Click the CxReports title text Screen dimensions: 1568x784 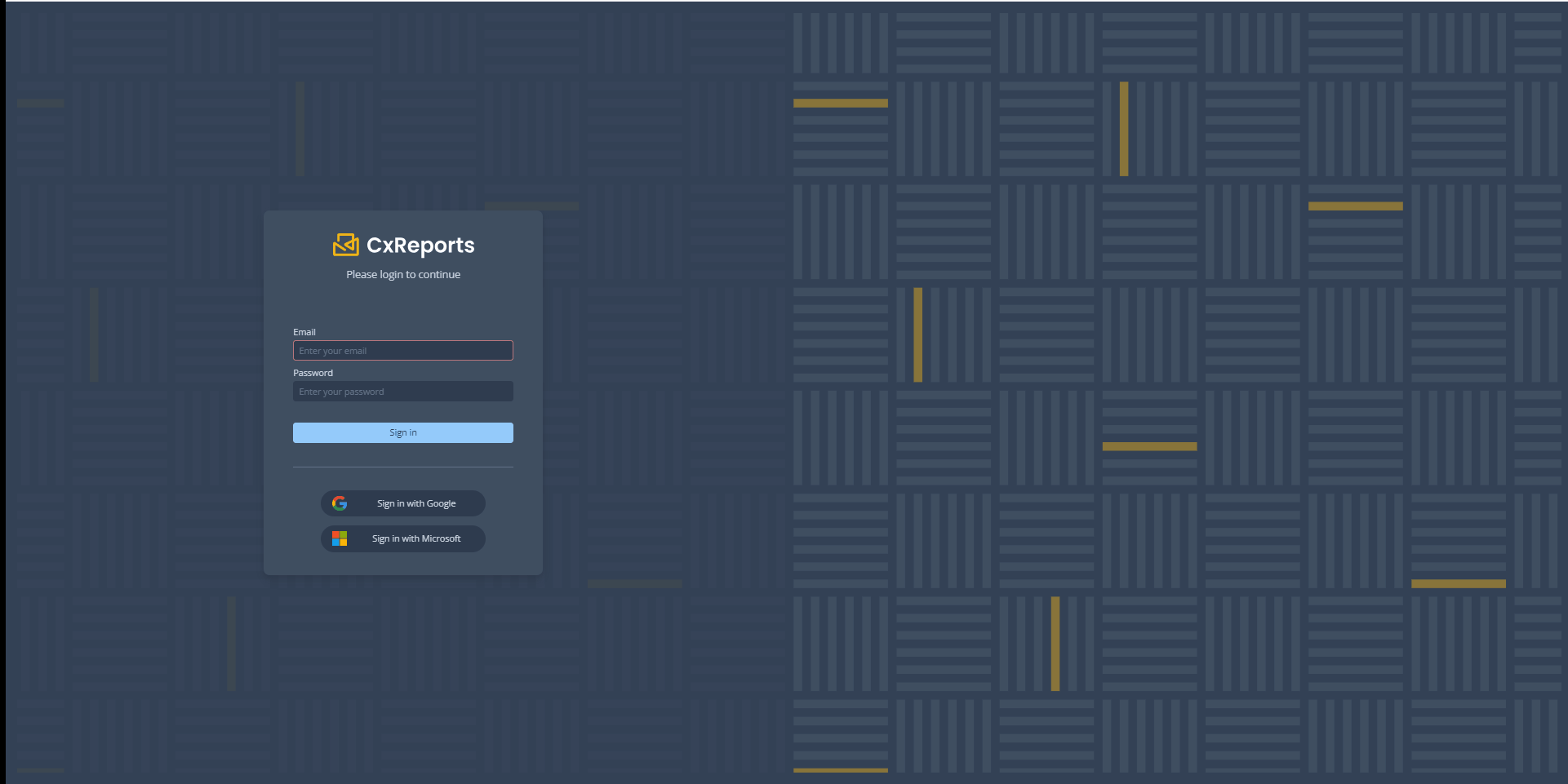click(x=420, y=246)
